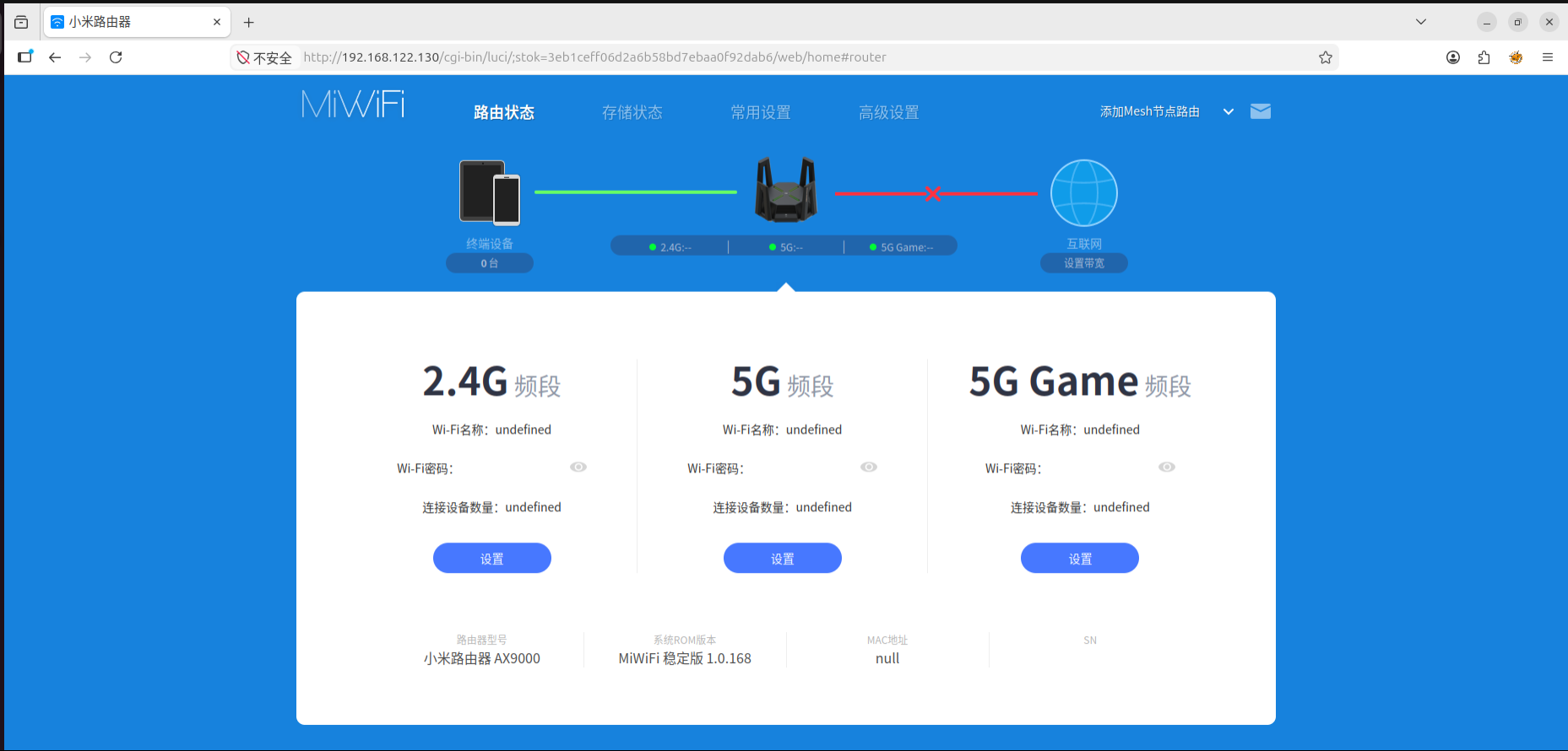Viewport: 1568px width, 751px height.
Task: Open a new browser tab
Action: pos(248,23)
